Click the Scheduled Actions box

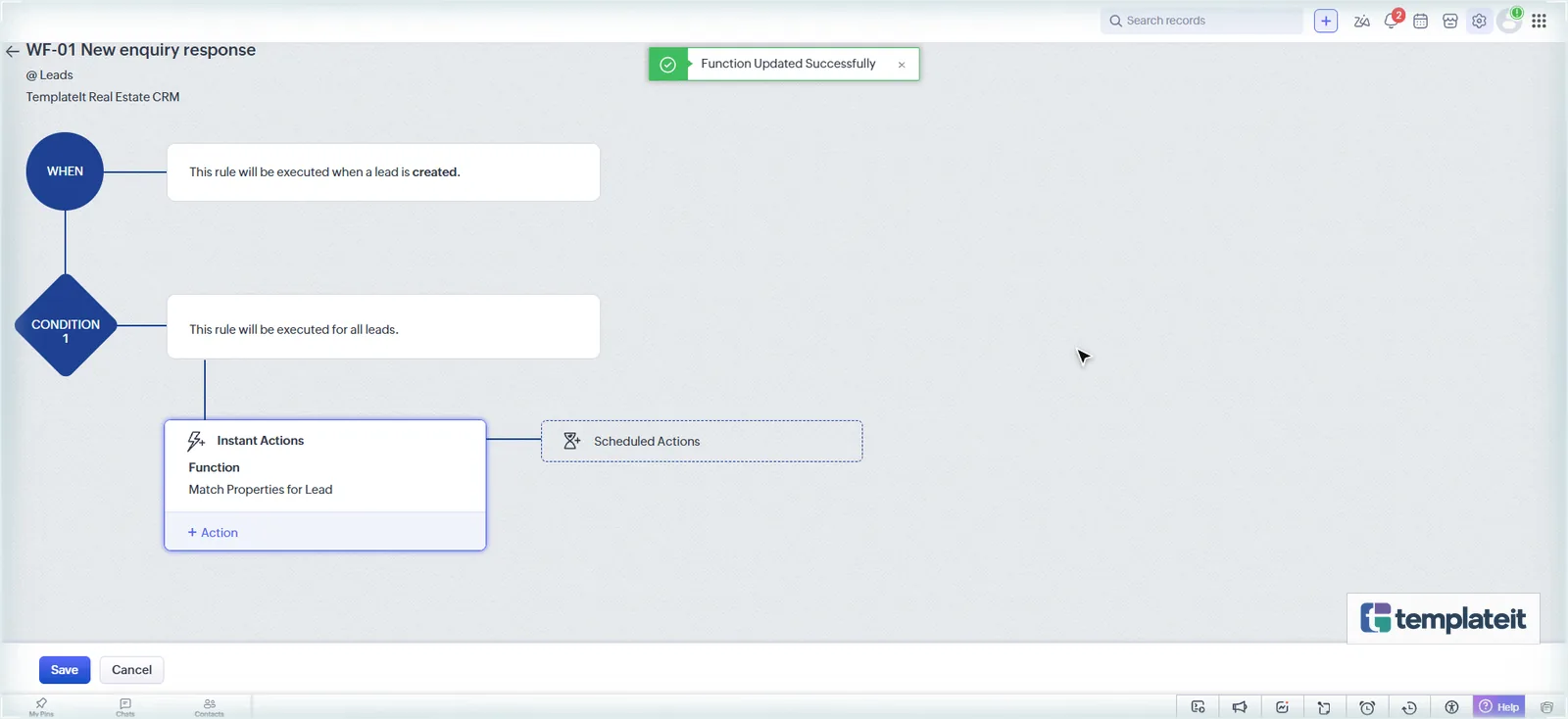pos(702,441)
